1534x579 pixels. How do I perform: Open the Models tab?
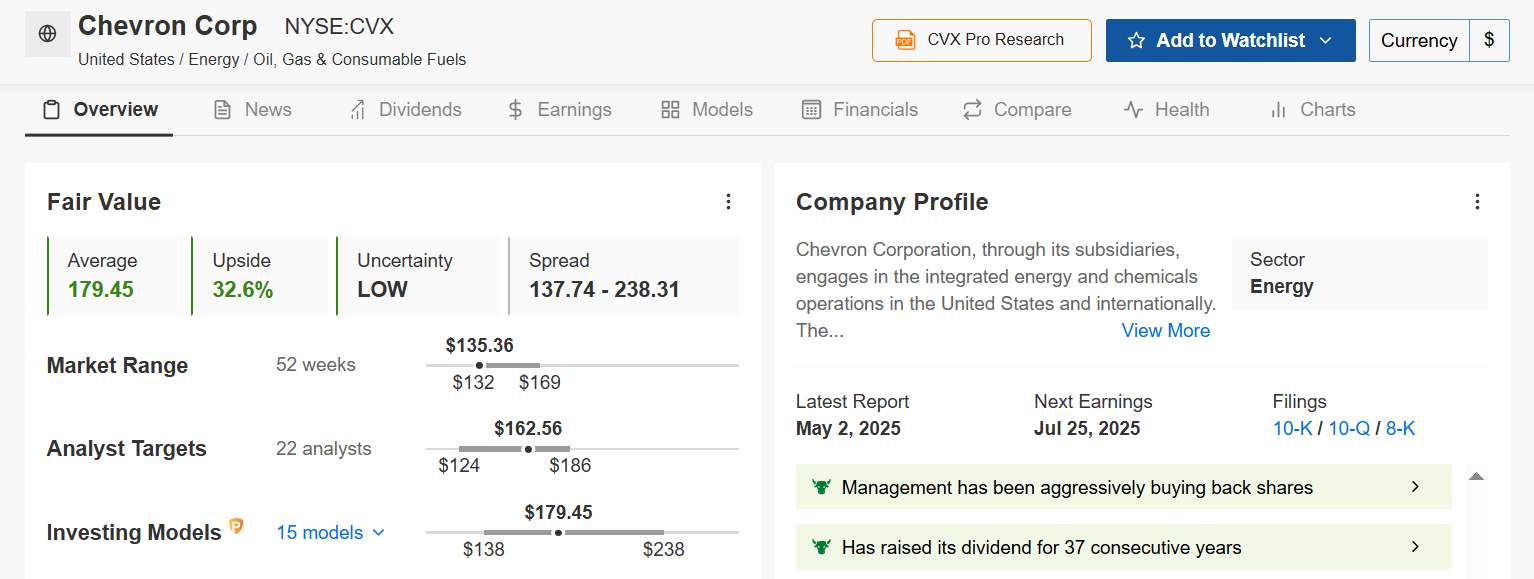coord(707,110)
